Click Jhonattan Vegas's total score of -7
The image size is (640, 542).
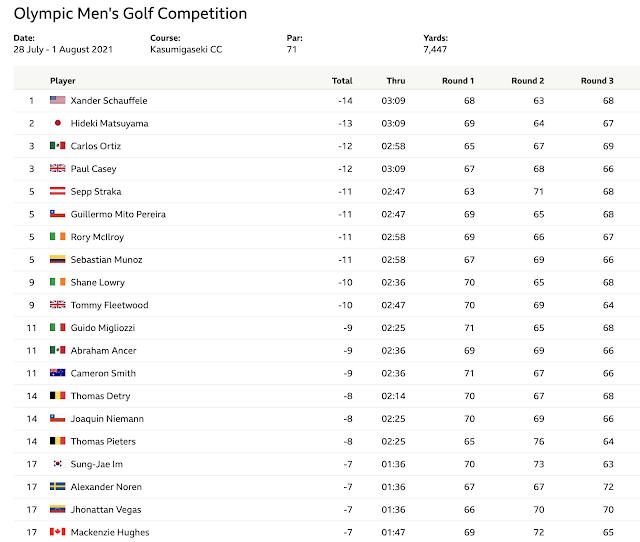click(346, 510)
